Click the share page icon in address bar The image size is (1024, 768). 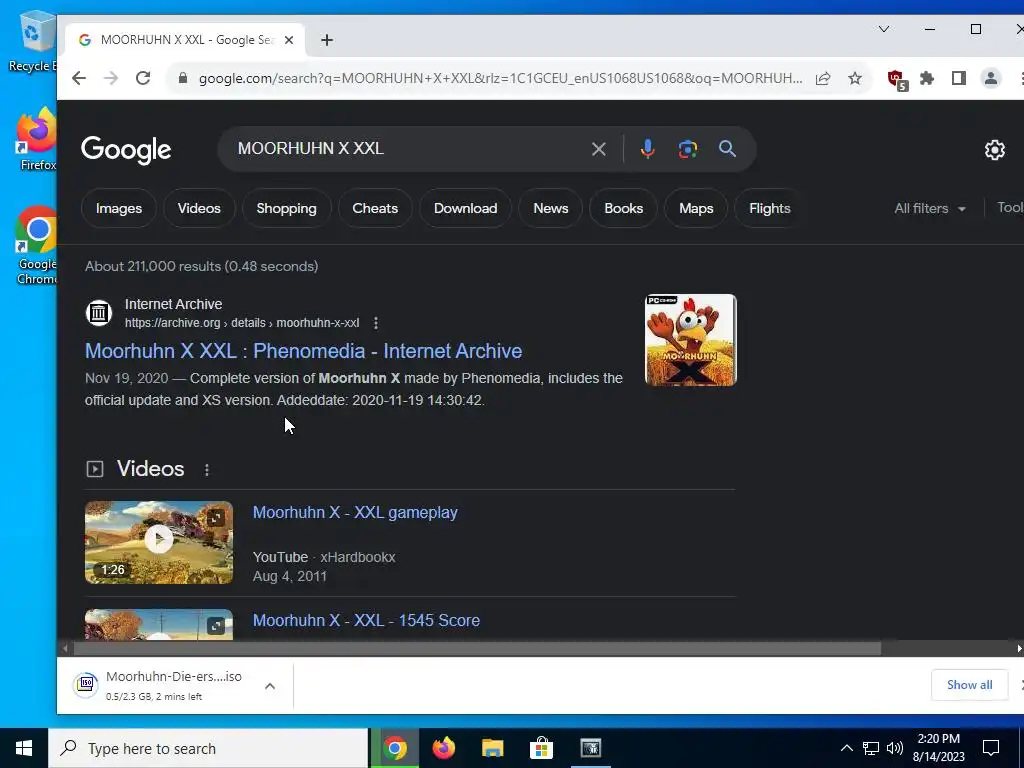pyautogui.click(x=823, y=78)
